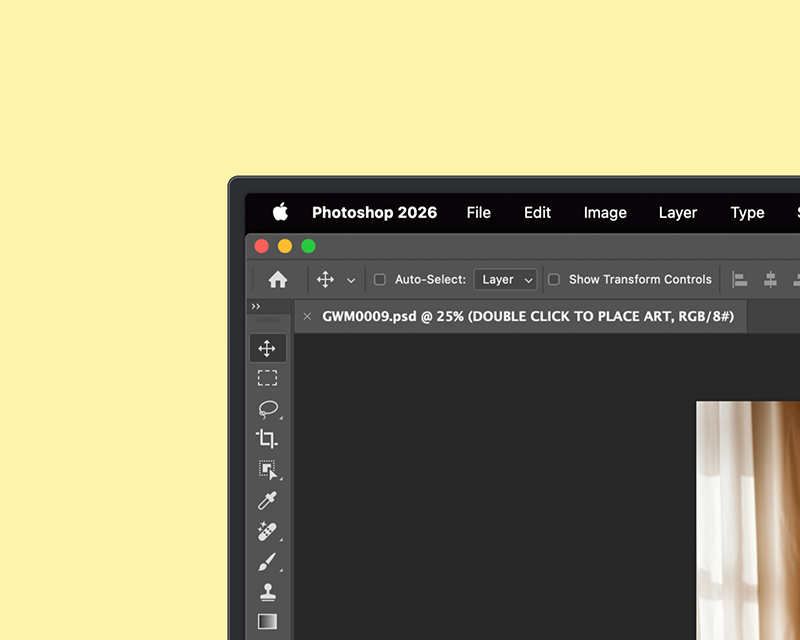
Task: Click the Align left edges icon
Action: click(739, 280)
